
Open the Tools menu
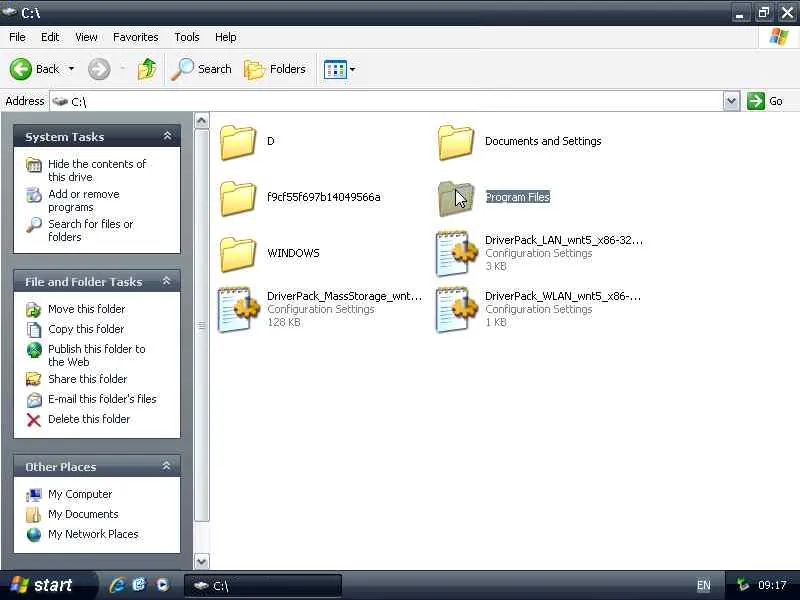coord(187,37)
